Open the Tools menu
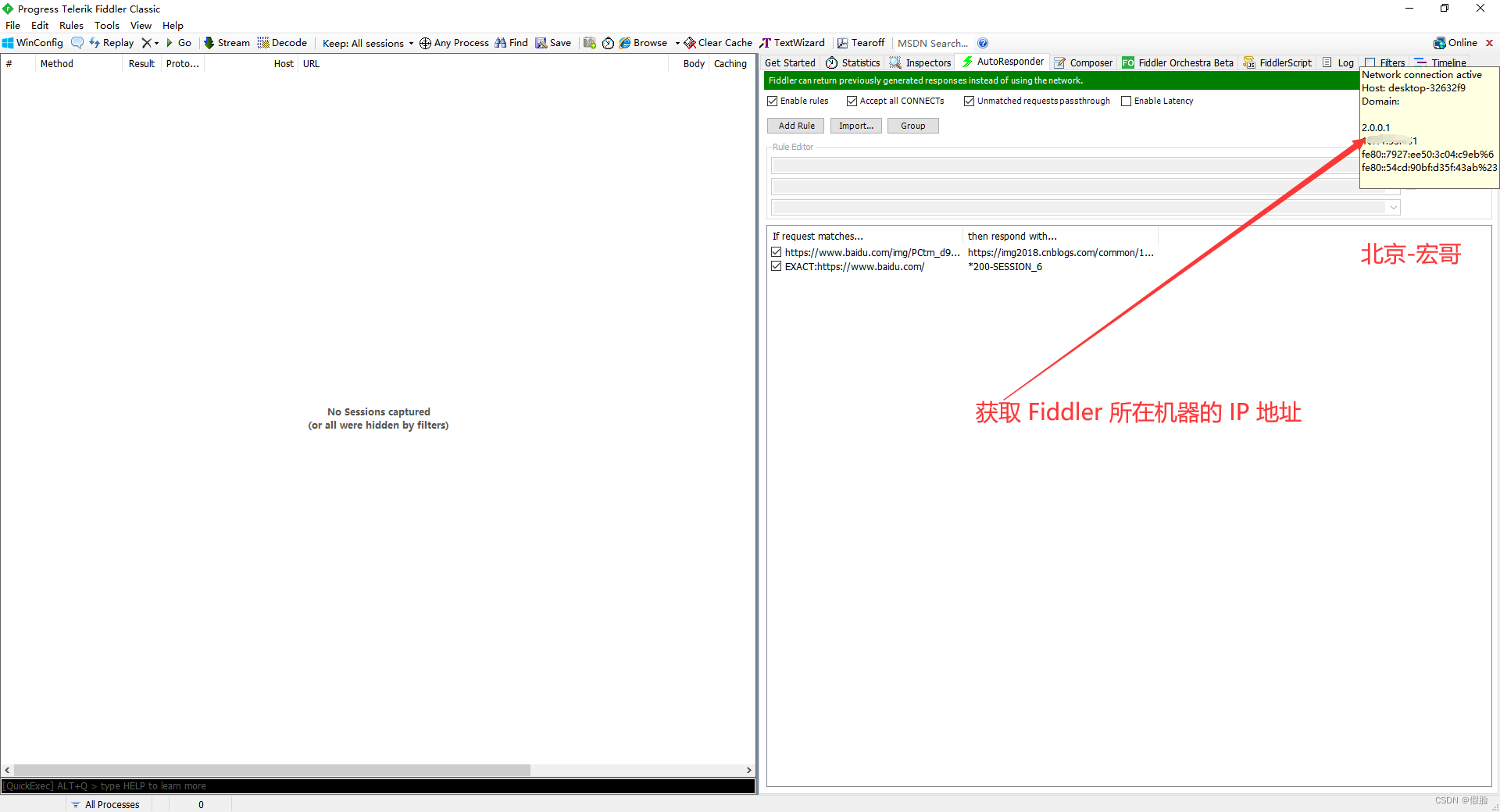 click(107, 25)
